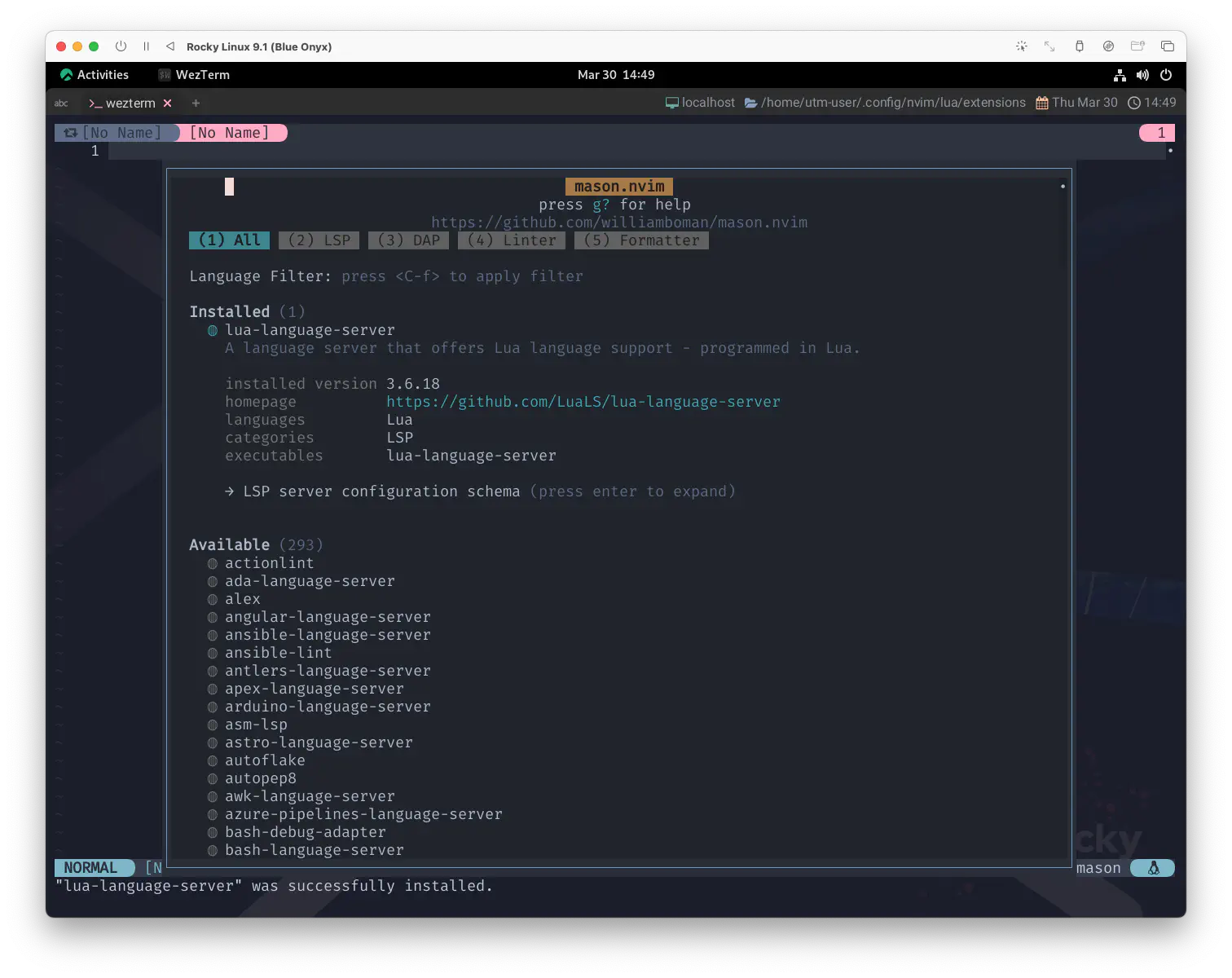The width and height of the screenshot is (1232, 978).
Task: Click the mason filetype label in statusline
Action: pos(1098,868)
